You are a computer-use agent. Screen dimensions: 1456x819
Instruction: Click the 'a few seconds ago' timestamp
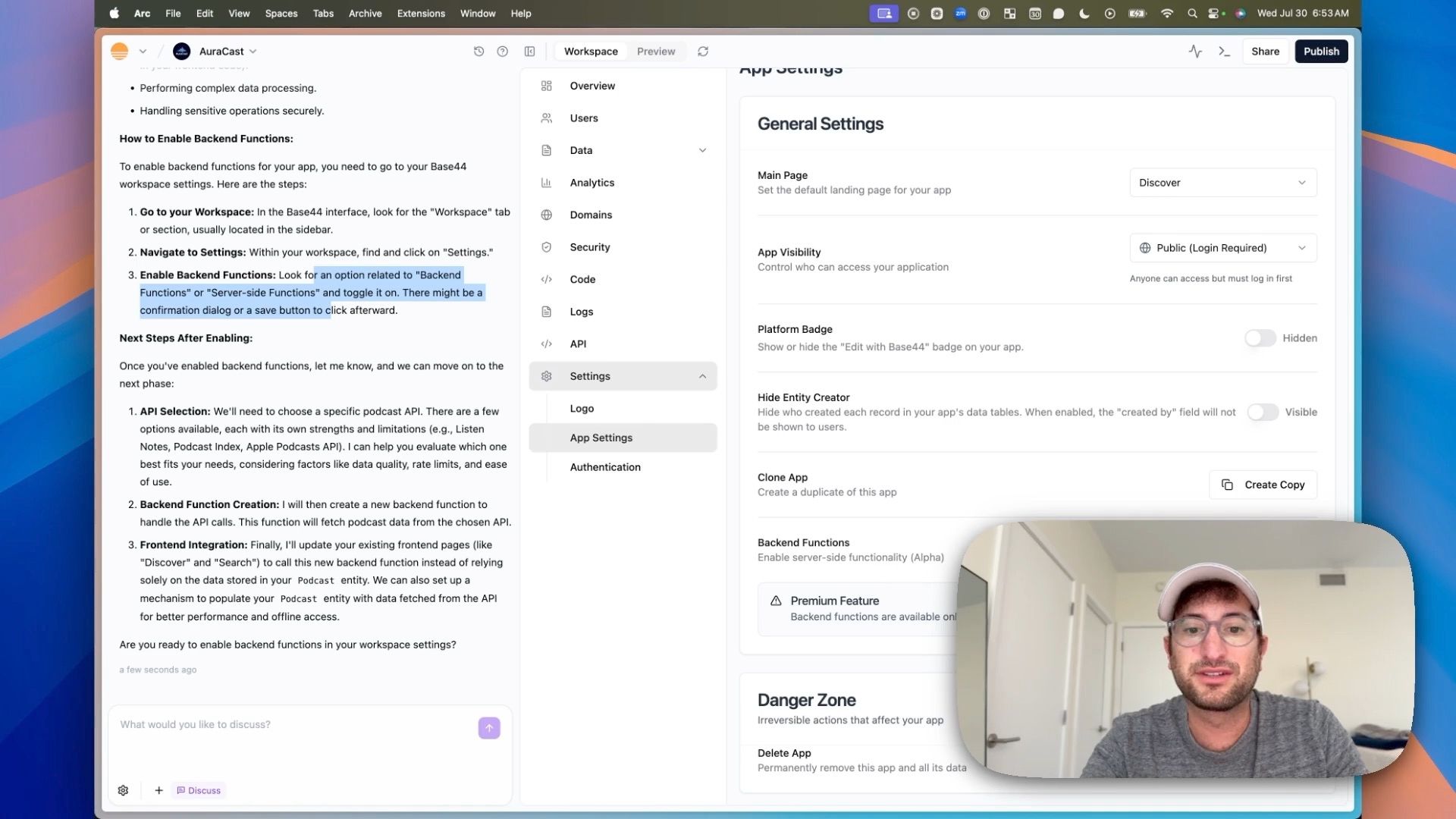tap(158, 670)
